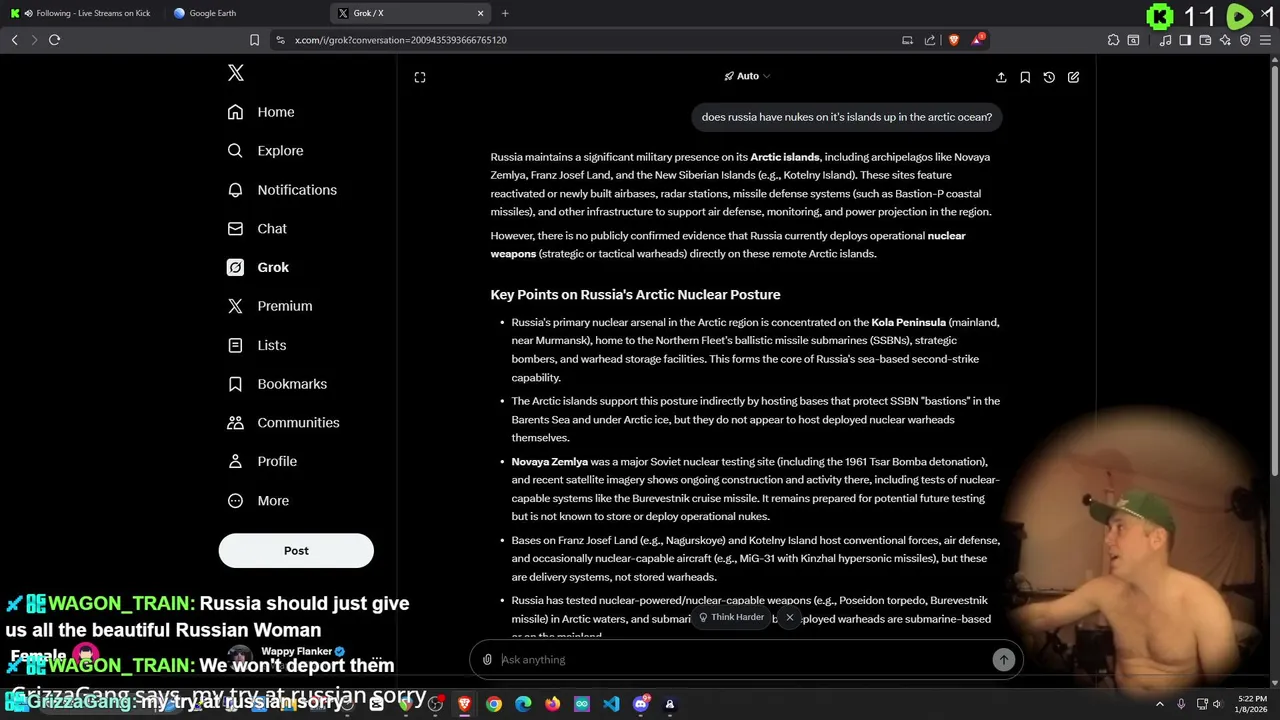Click the page vertical scrollbar
The image size is (1280, 720).
[x=1274, y=270]
